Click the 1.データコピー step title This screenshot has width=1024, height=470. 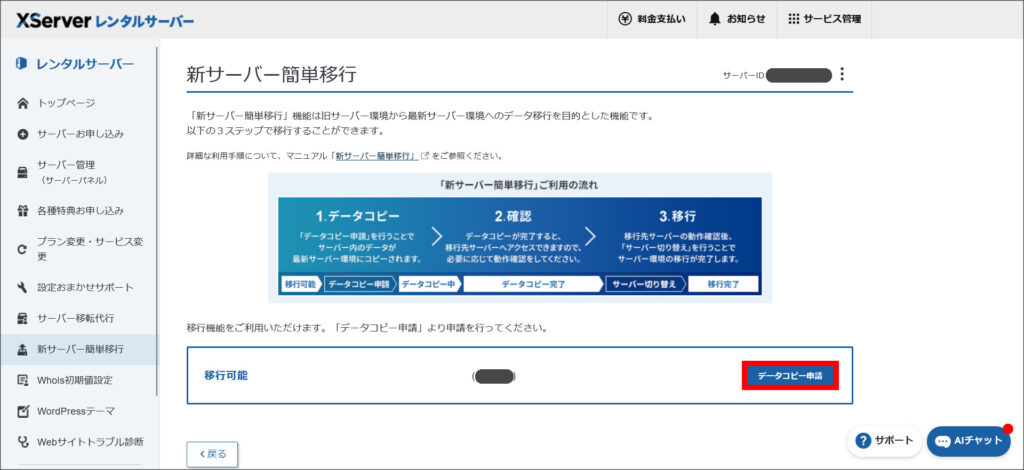[x=357, y=216]
